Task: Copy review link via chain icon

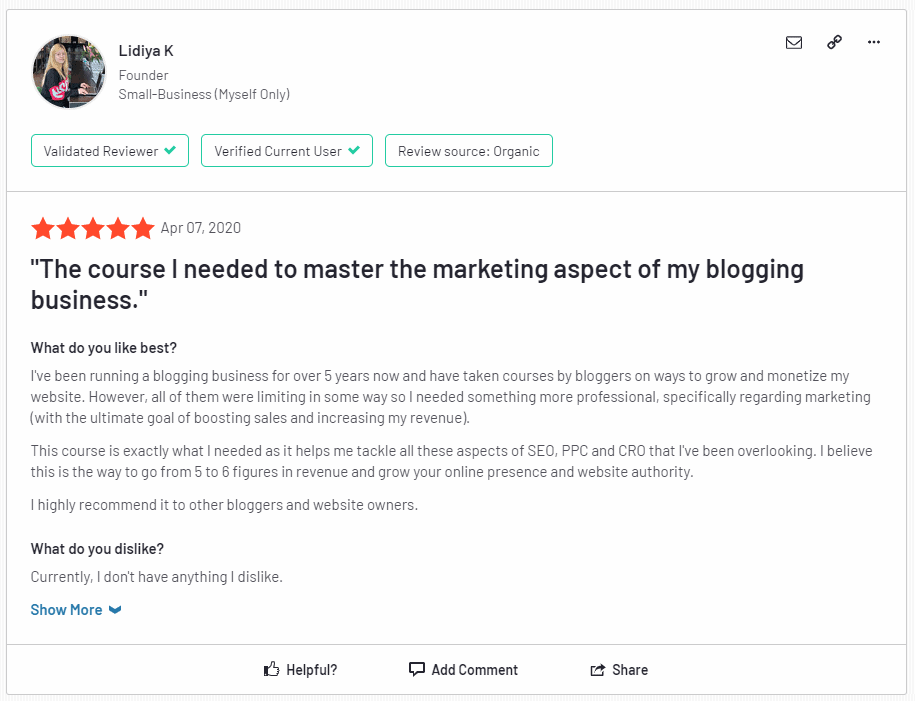Action: pos(834,42)
